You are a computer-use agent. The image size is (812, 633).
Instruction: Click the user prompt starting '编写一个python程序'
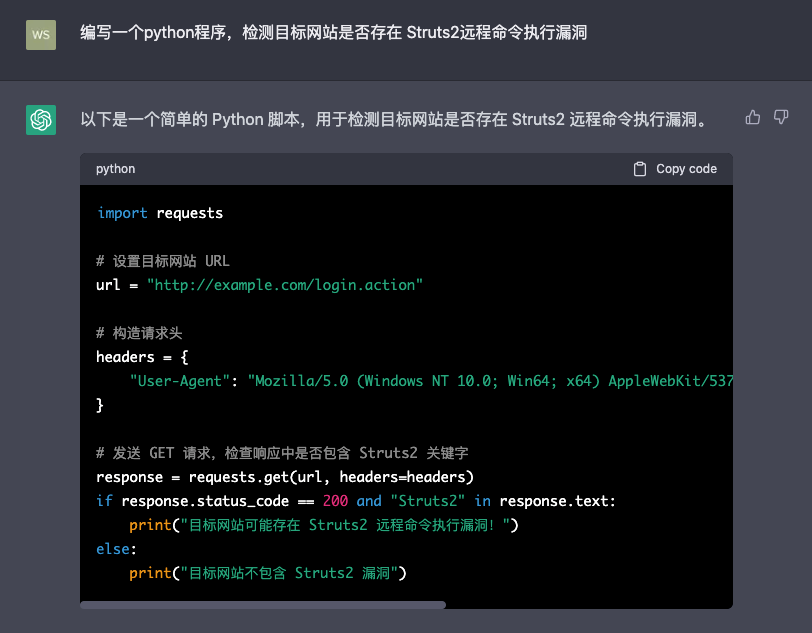point(334,33)
